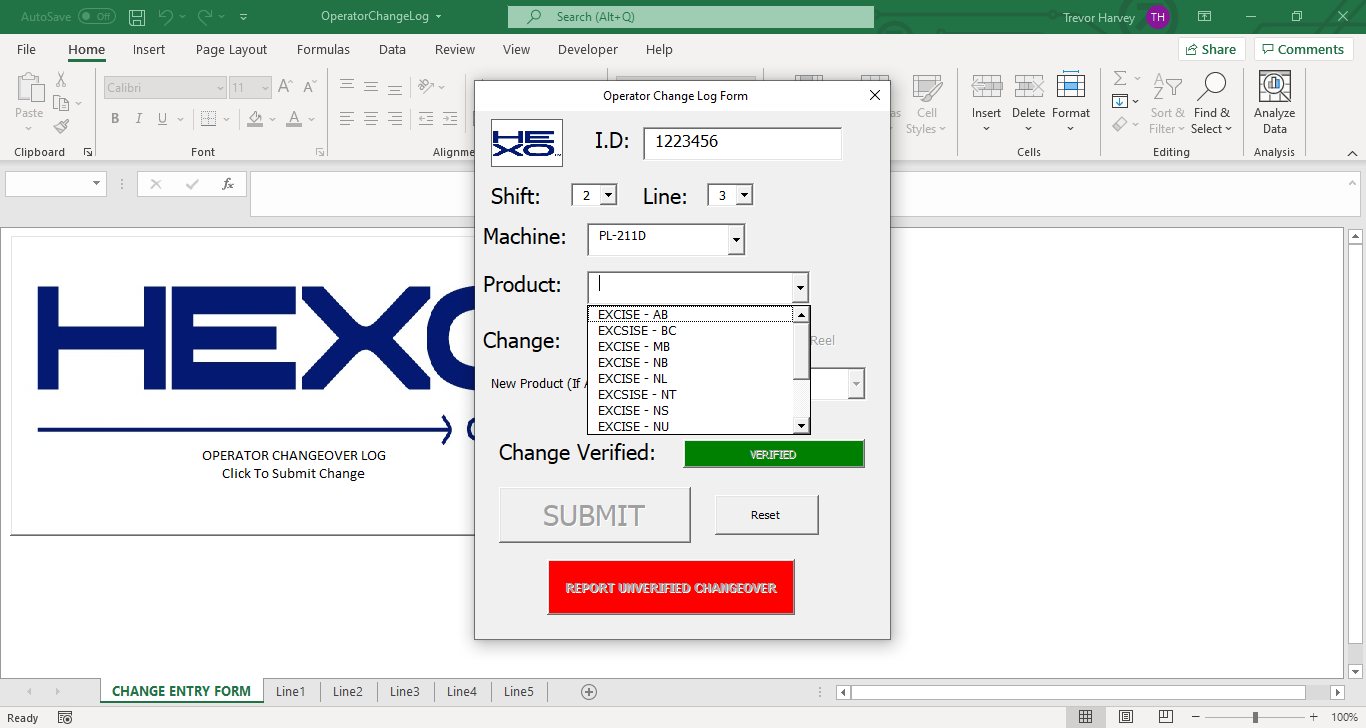Click the Reset button
The width and height of the screenshot is (1366, 728).
click(x=766, y=515)
